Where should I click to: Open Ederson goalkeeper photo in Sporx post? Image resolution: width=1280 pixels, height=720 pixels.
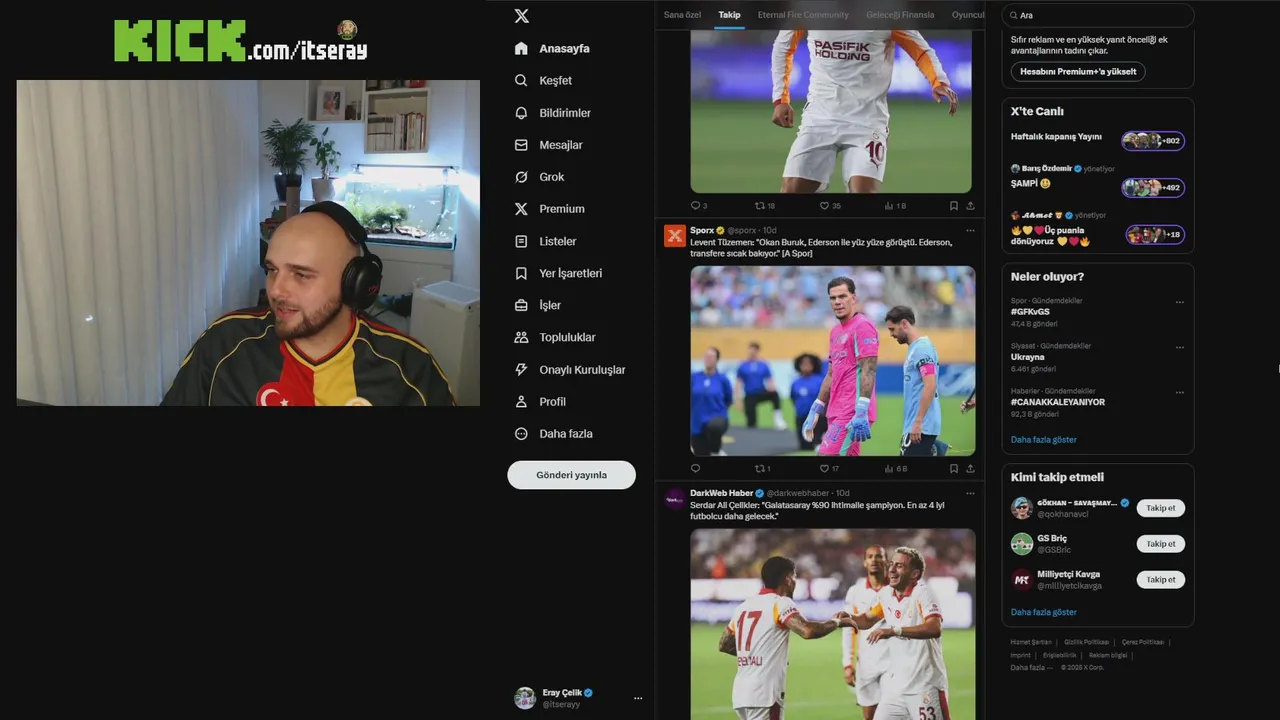[x=832, y=361]
